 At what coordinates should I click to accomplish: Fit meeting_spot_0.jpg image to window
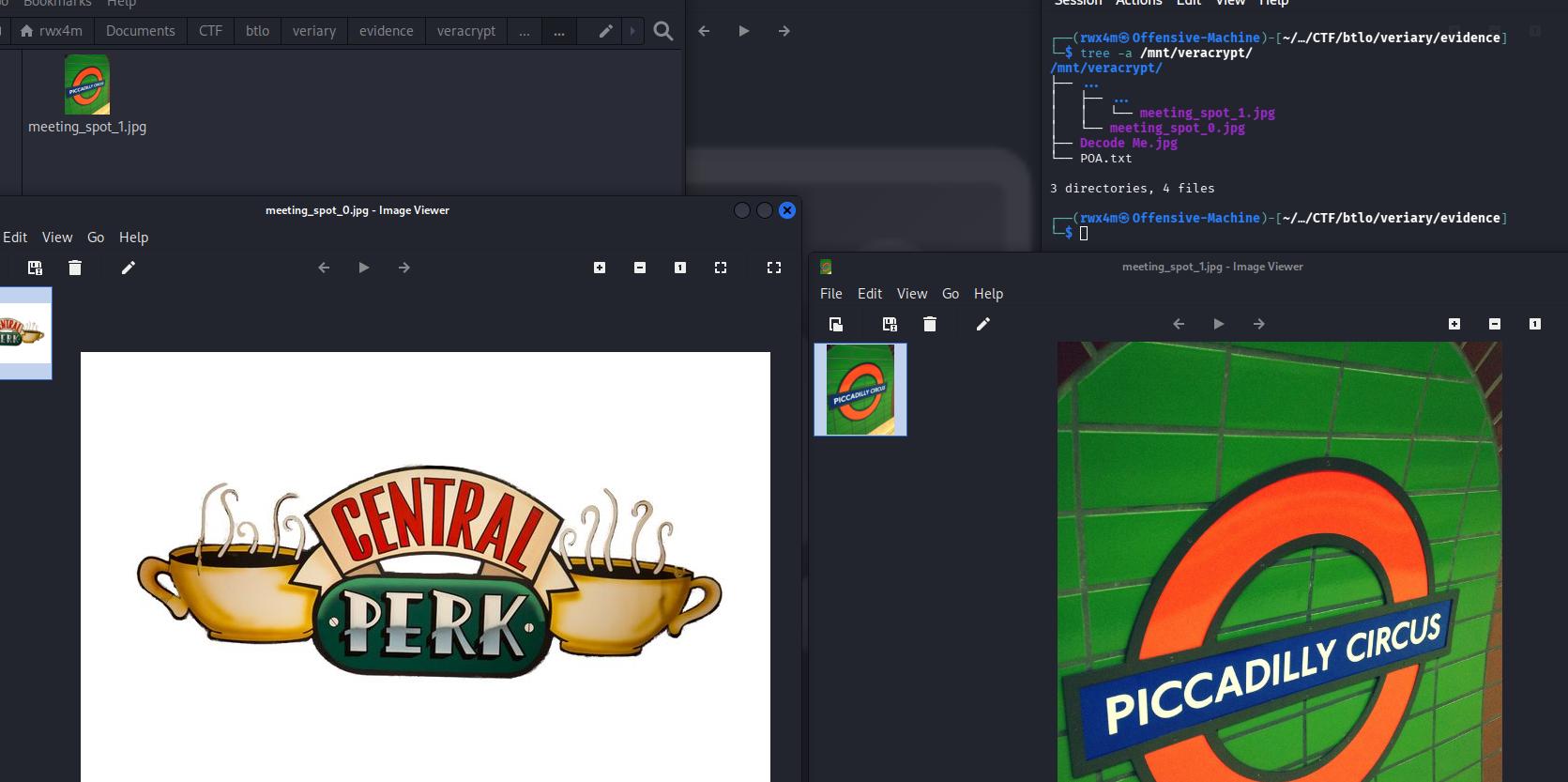(x=721, y=268)
